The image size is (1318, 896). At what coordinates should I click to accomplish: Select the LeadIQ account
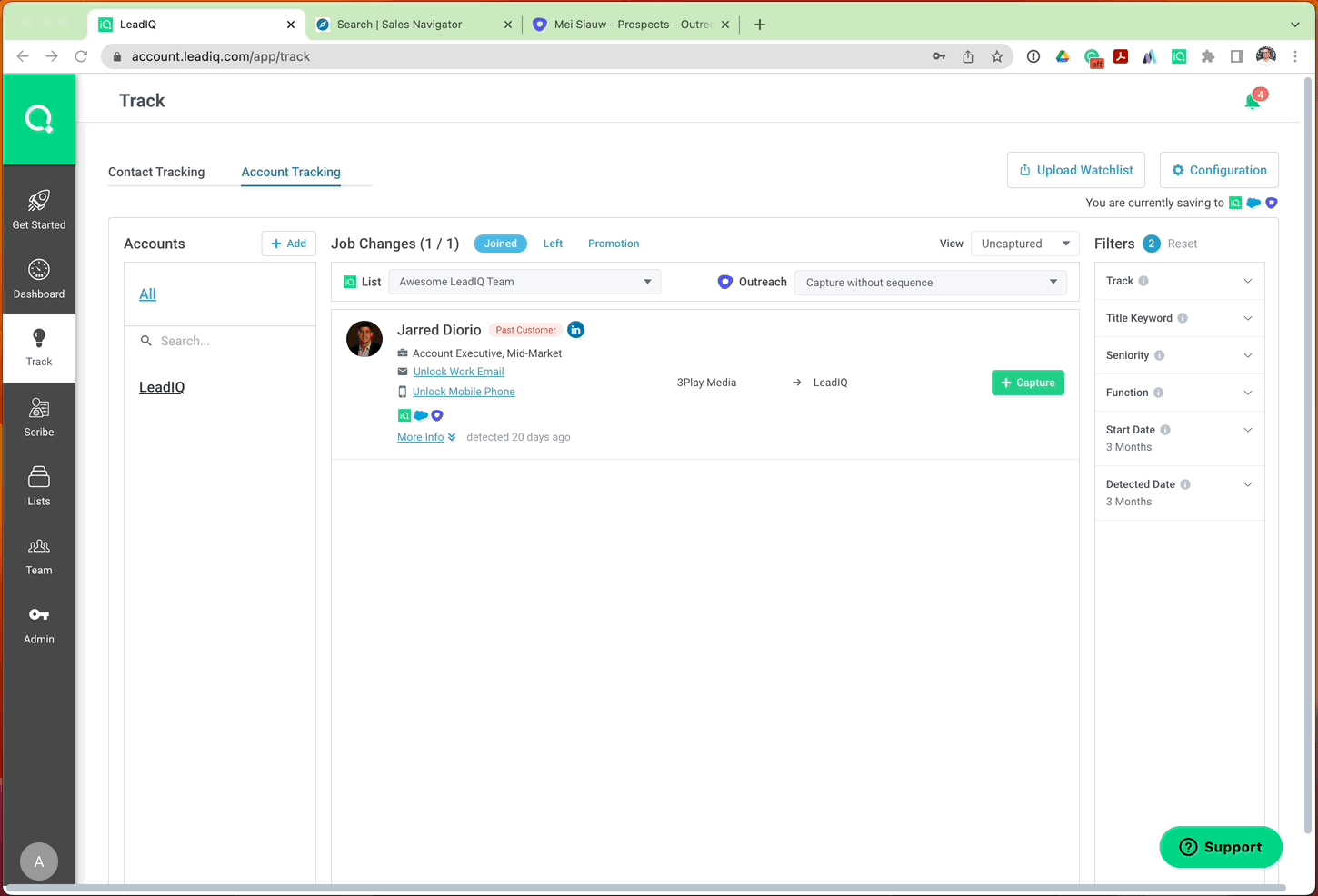tap(162, 387)
